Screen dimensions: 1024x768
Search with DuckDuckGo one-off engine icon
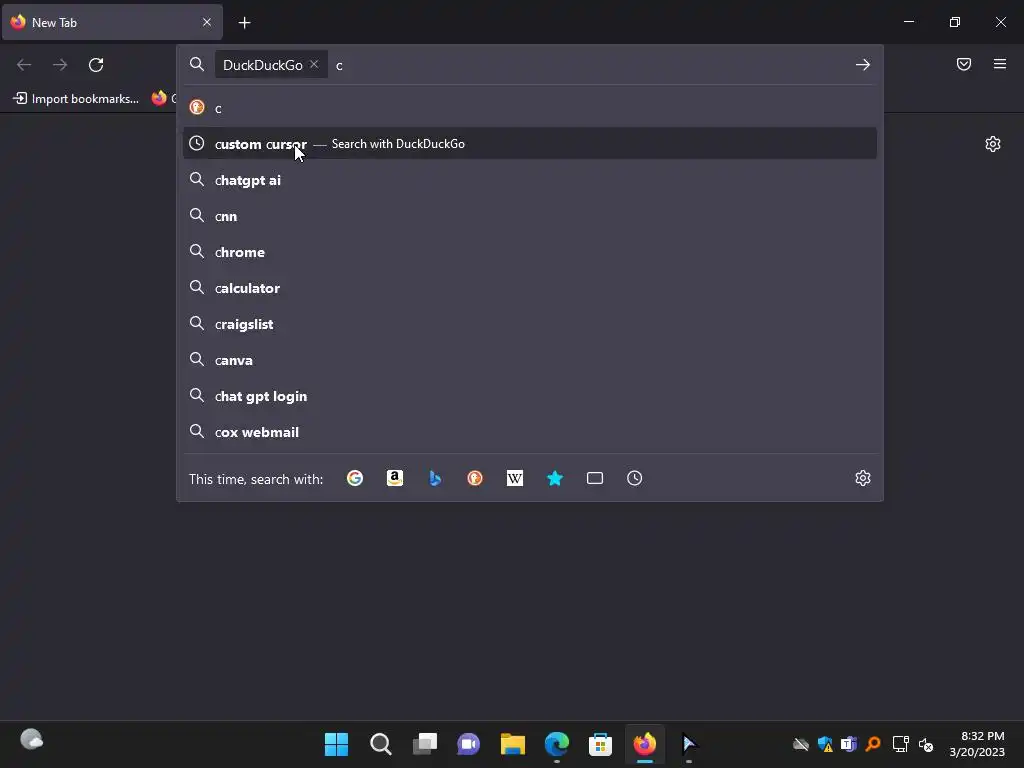475,479
